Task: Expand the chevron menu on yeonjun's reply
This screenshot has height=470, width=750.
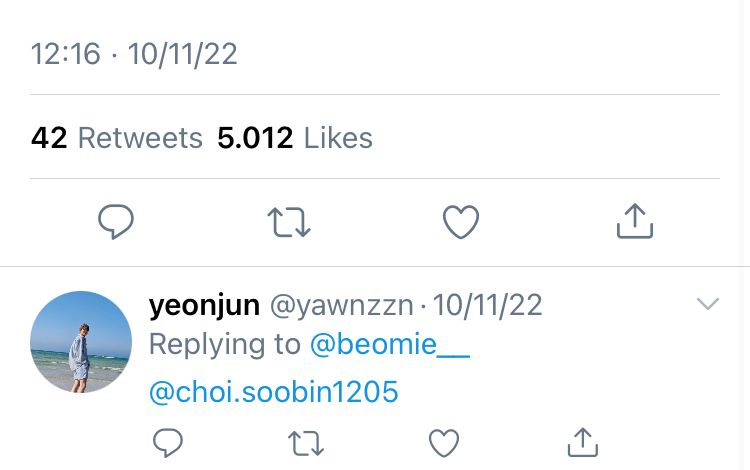Action: (707, 304)
